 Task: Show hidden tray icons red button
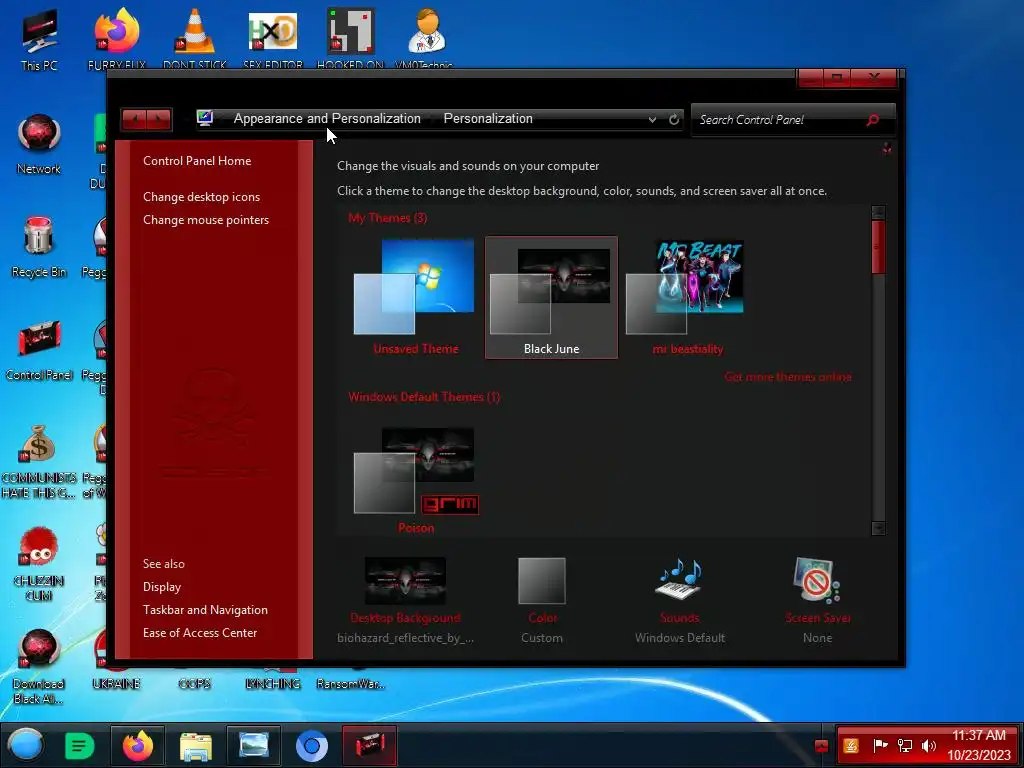[822, 746]
